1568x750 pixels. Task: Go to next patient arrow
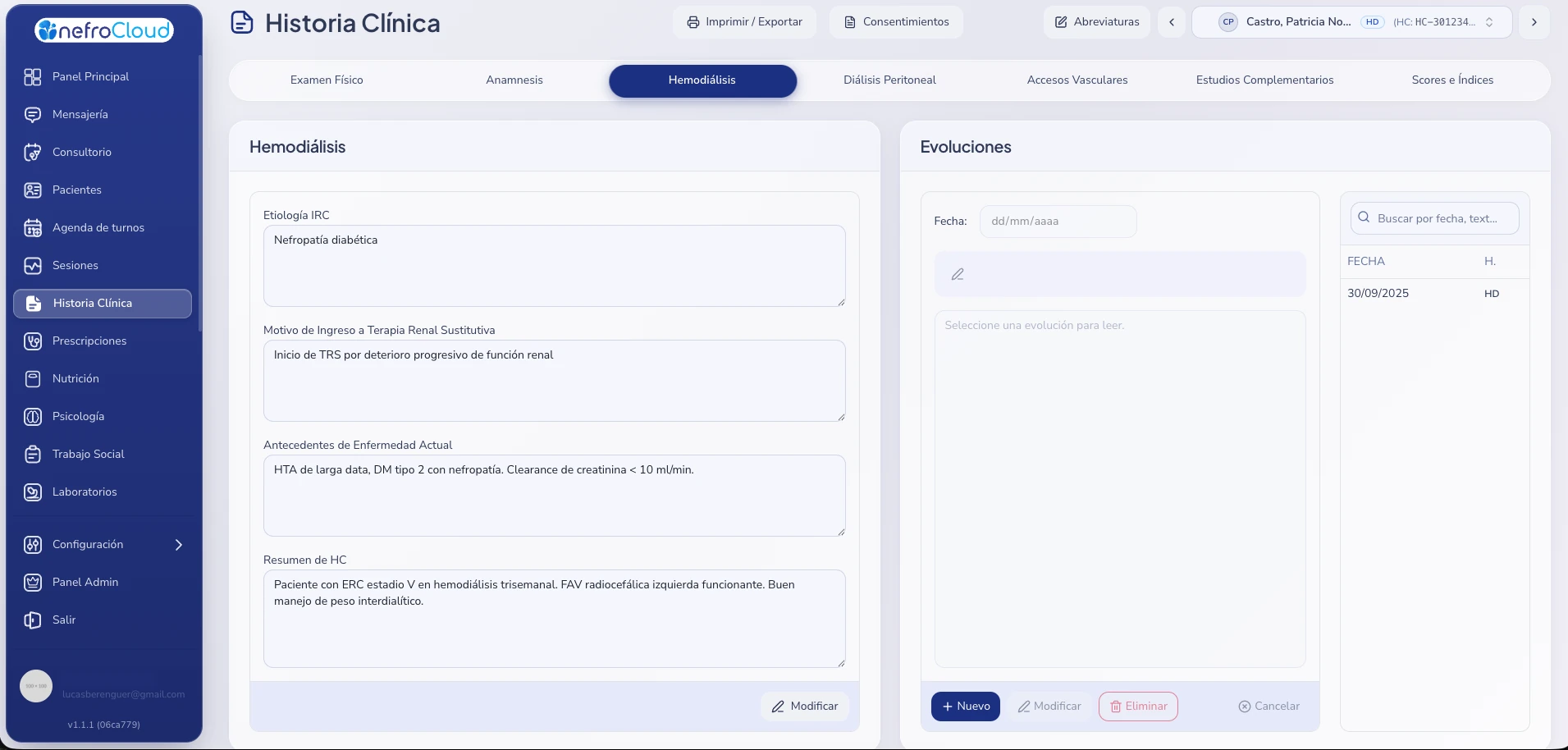coord(1534,22)
